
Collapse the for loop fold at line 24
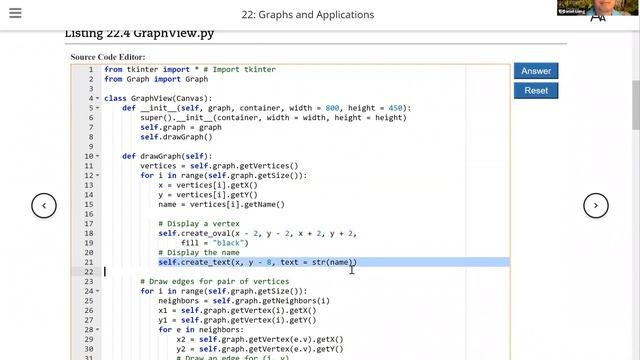[x=98, y=291]
